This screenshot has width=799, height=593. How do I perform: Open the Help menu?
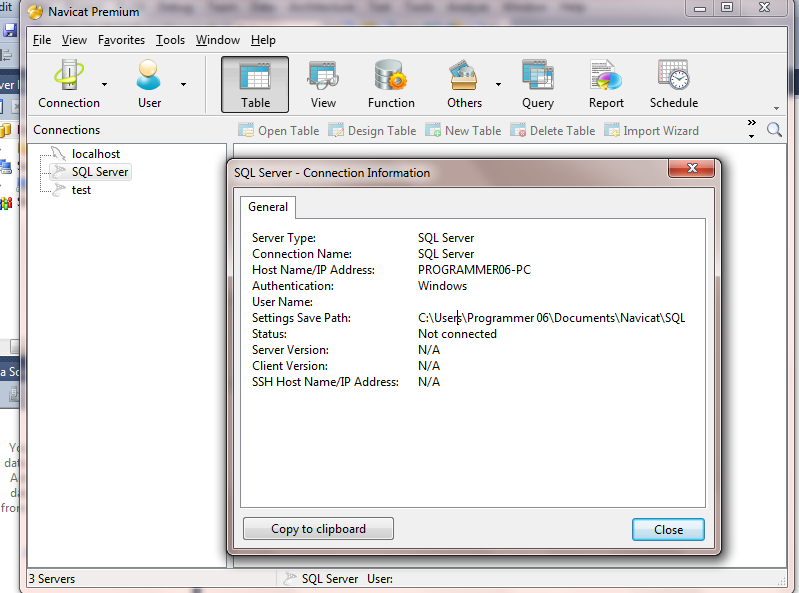click(x=263, y=40)
